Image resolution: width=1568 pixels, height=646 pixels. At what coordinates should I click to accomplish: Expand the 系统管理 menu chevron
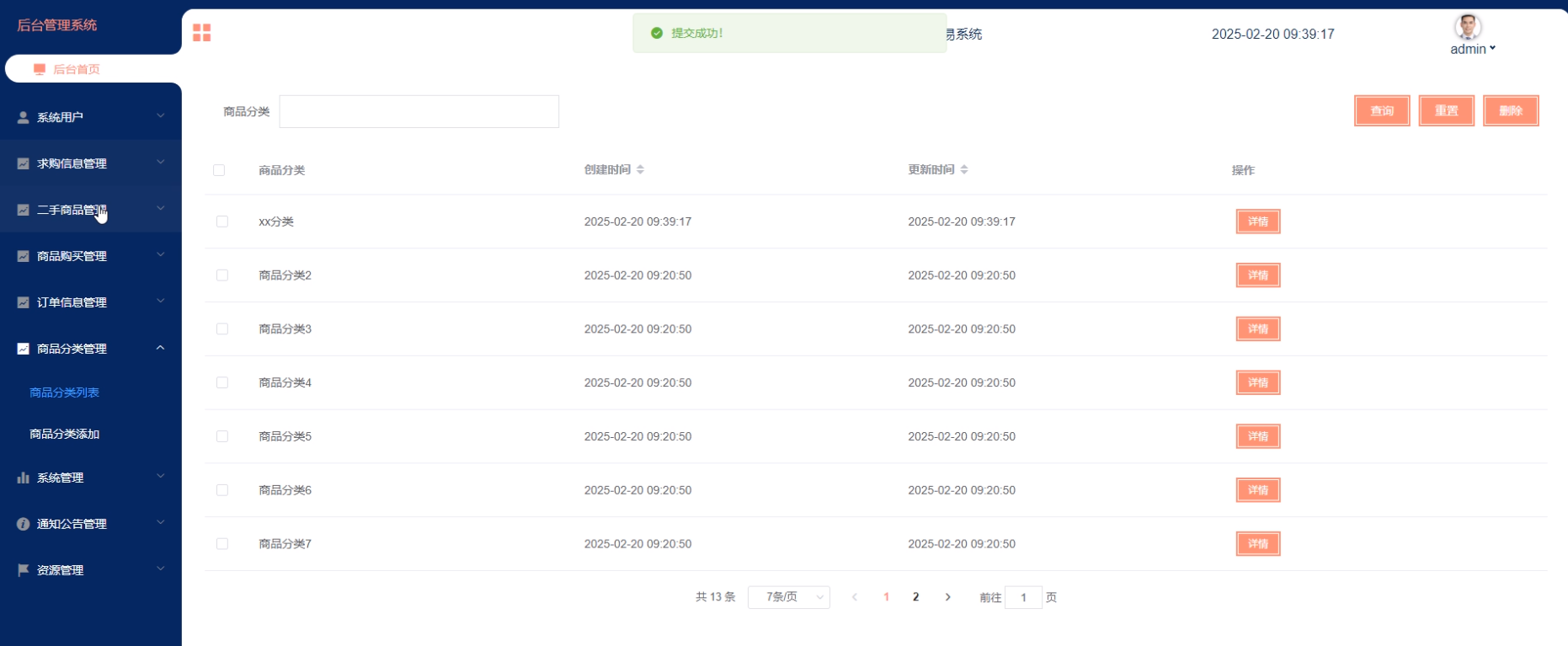160,477
